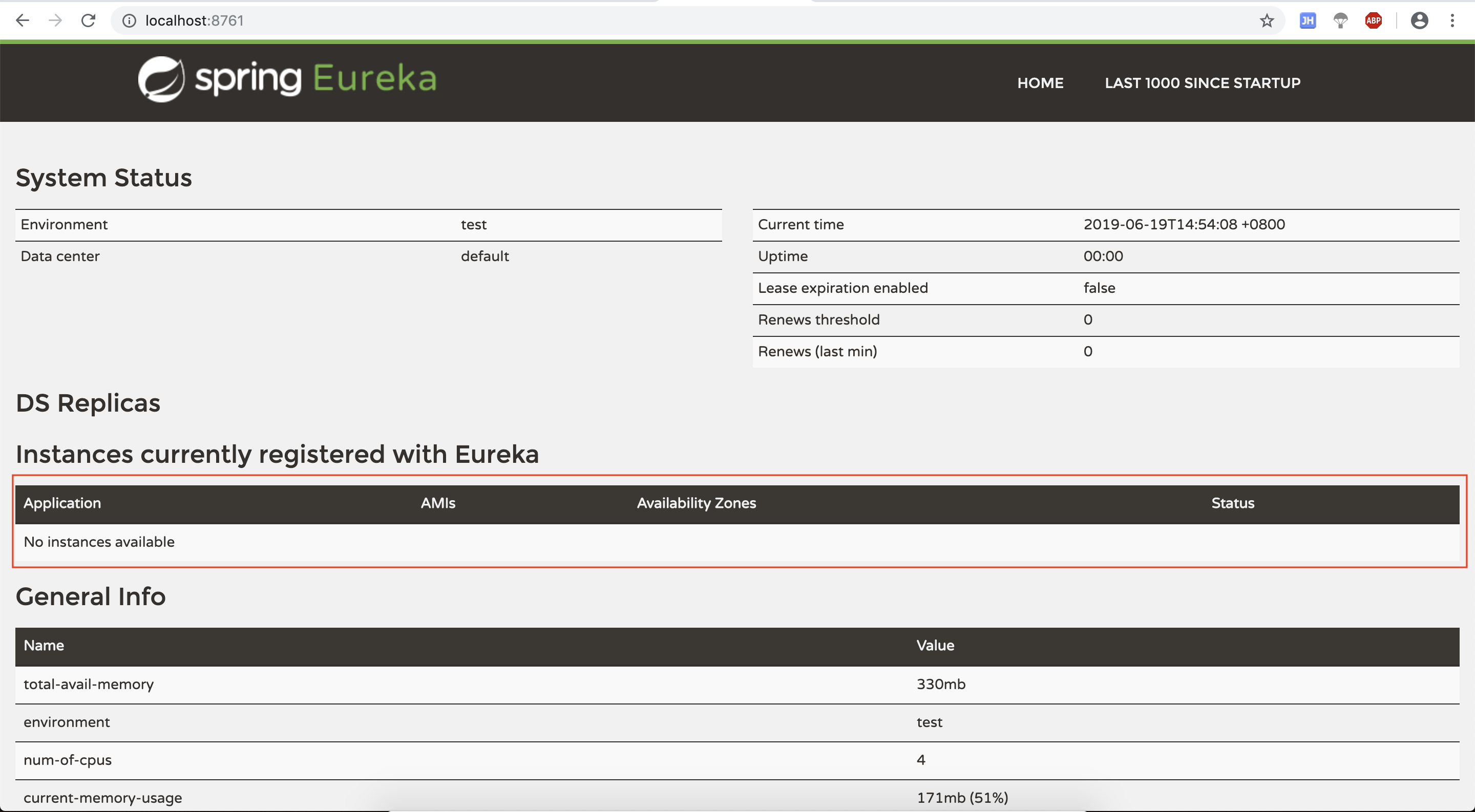Open the Adblock Plus extension icon
The image size is (1475, 812).
[1374, 21]
